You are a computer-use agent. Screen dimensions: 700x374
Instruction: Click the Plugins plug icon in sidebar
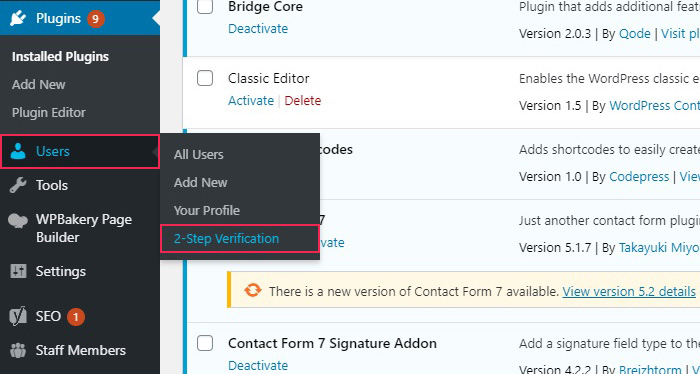18,19
